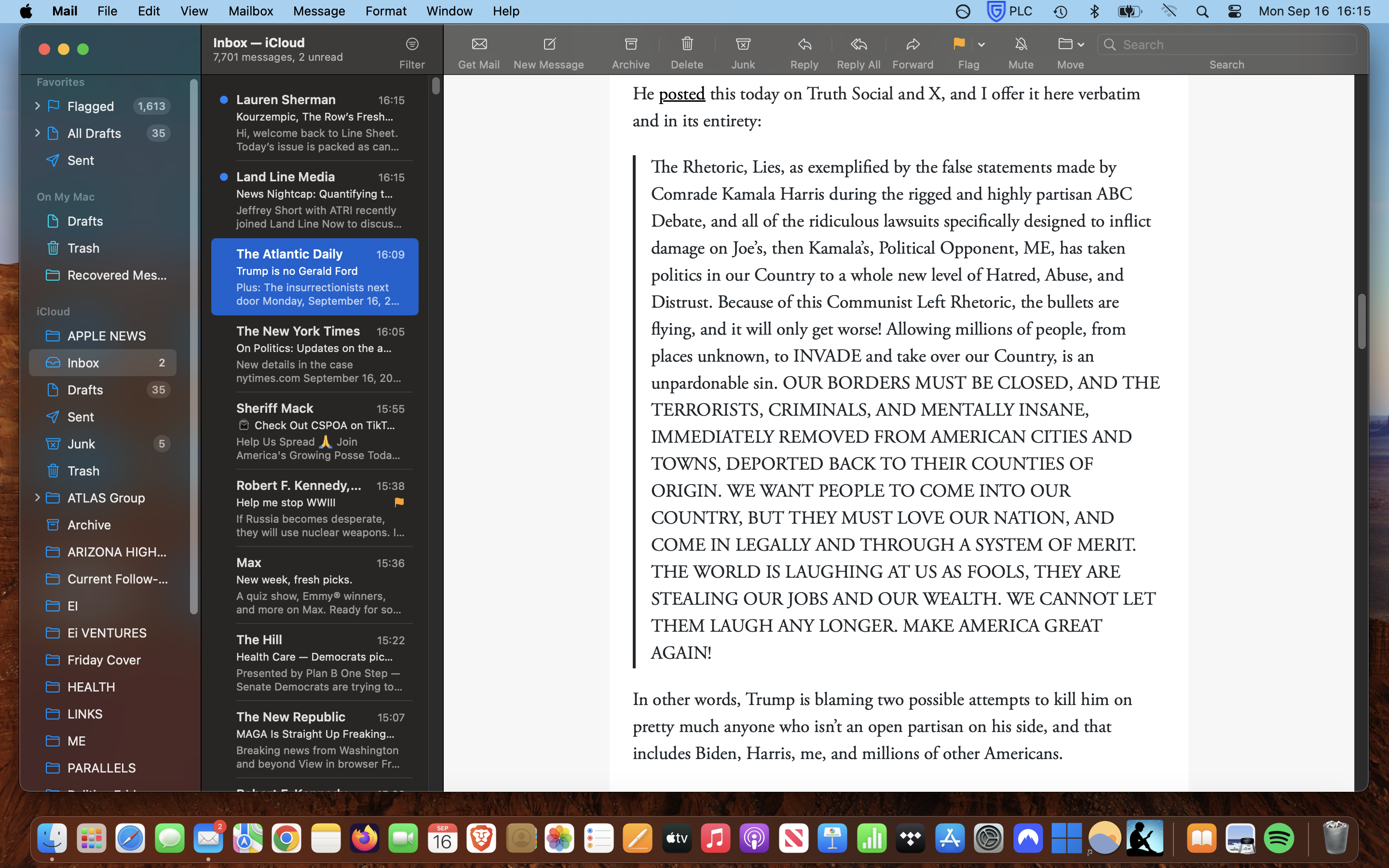Follow the "posted" link in the email
The image size is (1389, 868).
681,94
